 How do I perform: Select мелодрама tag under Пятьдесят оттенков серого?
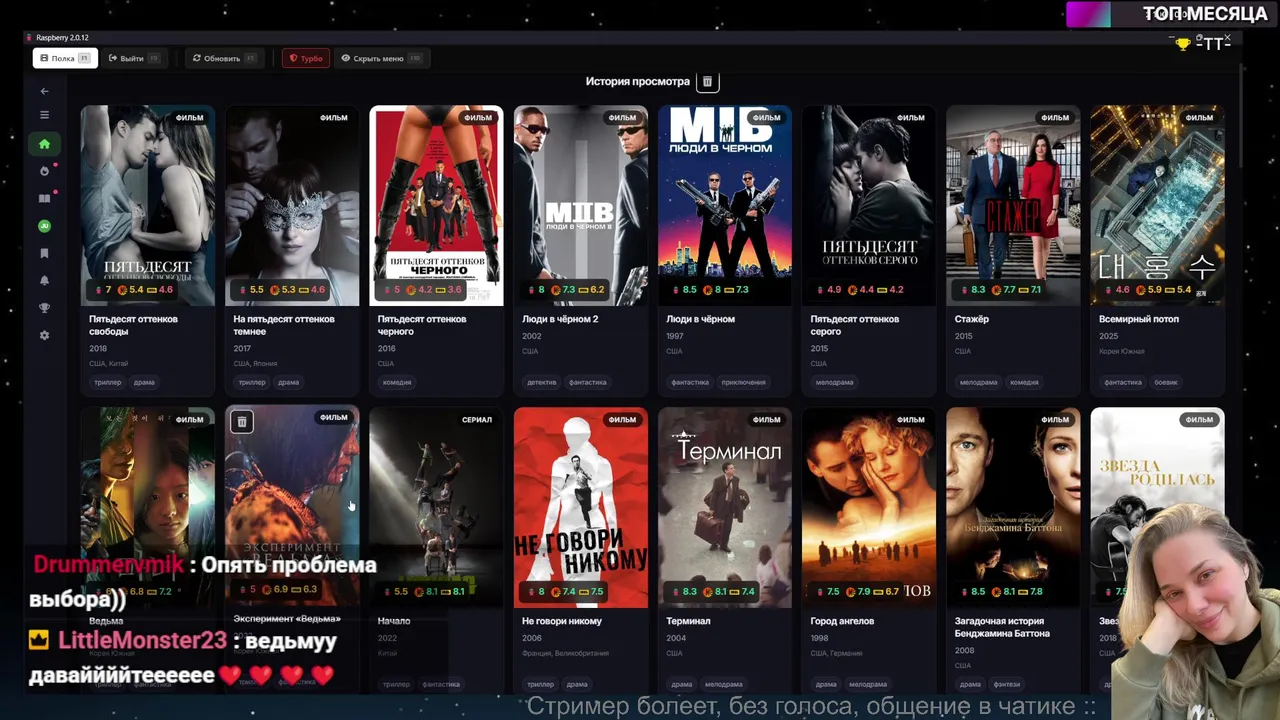click(834, 382)
